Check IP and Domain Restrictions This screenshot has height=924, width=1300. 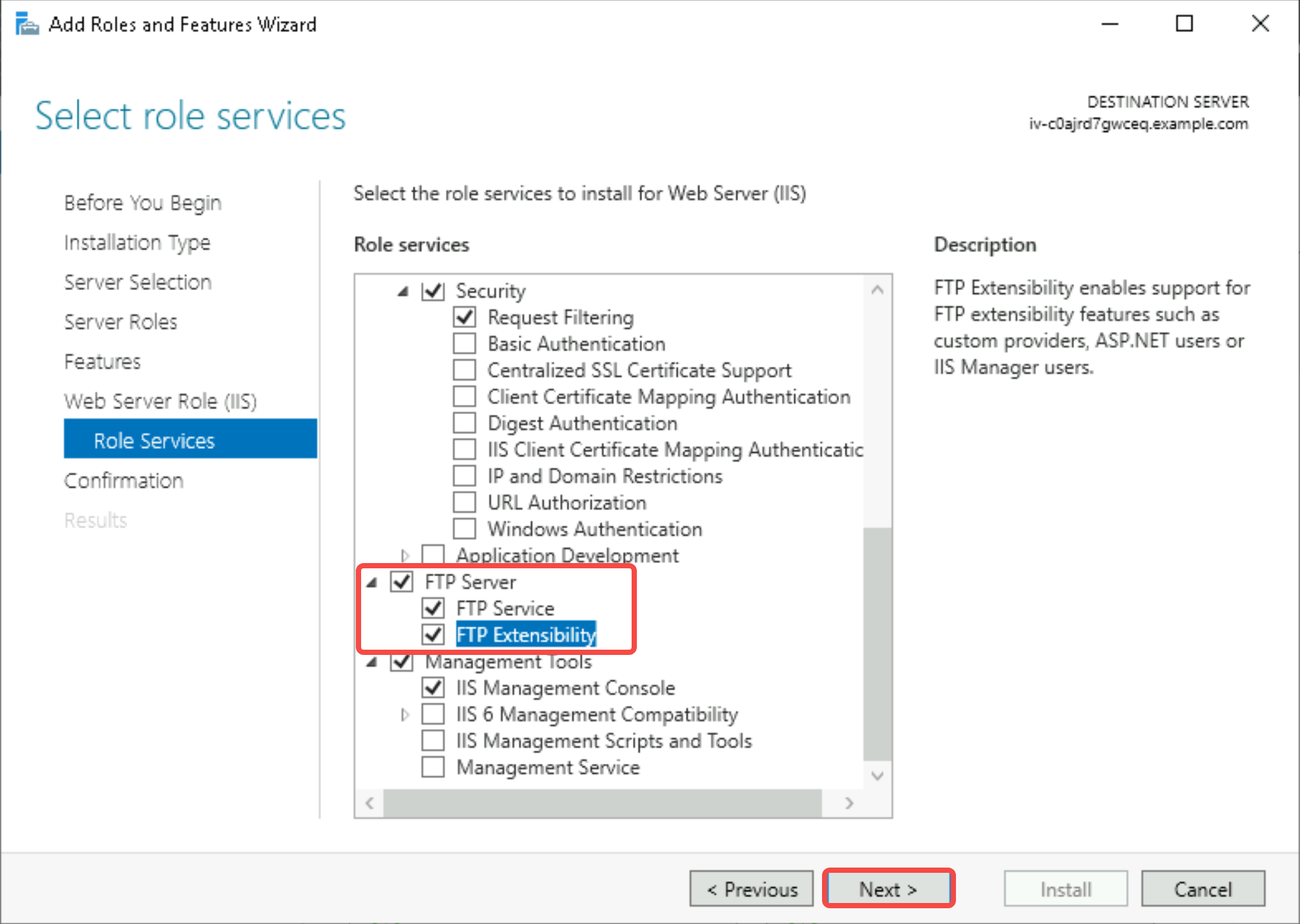465,476
